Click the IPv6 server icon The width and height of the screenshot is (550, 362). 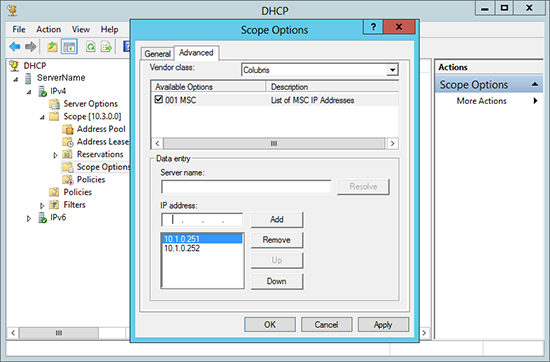42,217
